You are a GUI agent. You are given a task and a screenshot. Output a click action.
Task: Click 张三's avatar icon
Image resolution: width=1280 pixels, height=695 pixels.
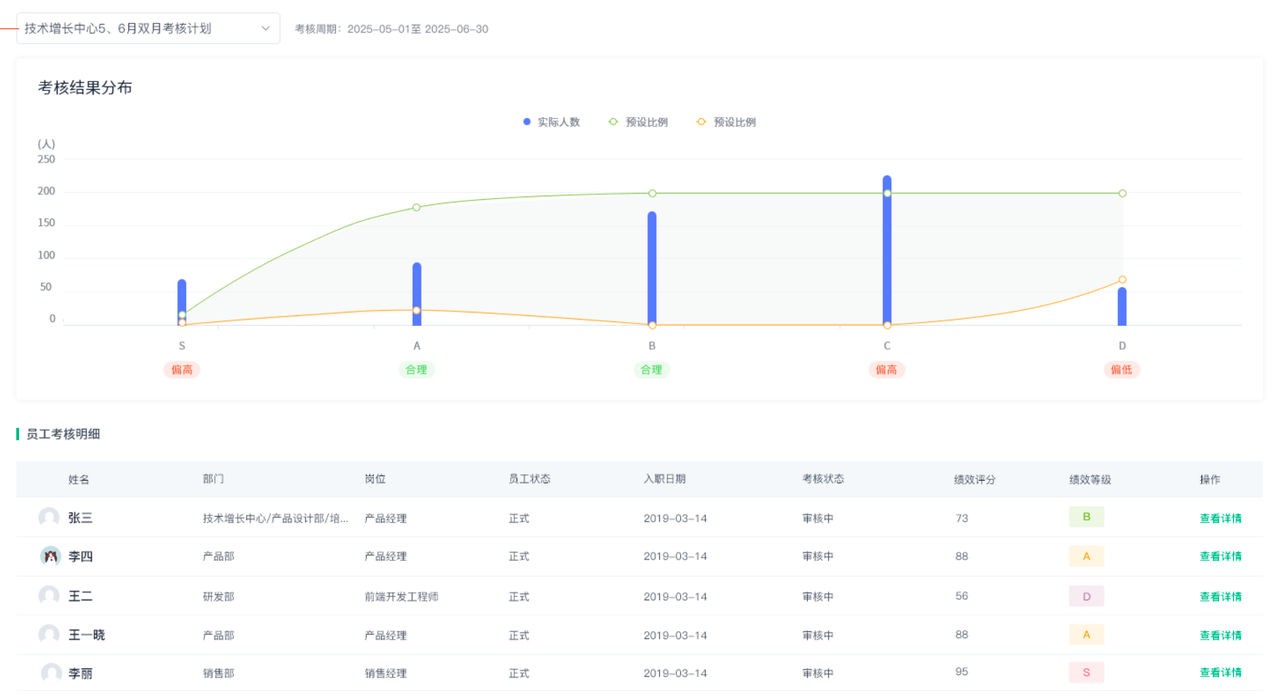click(x=49, y=518)
